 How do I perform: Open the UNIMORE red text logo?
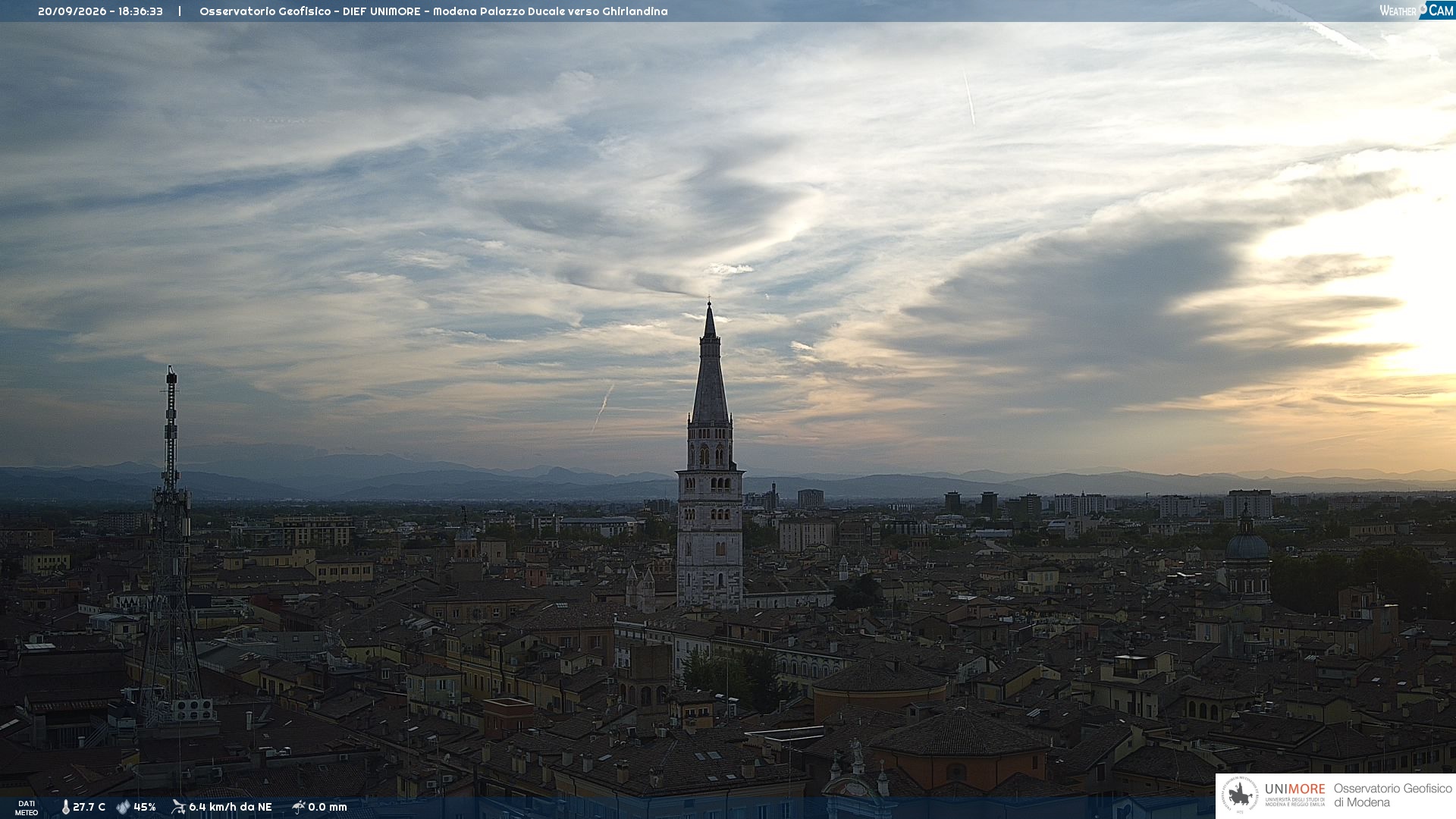point(1295,789)
